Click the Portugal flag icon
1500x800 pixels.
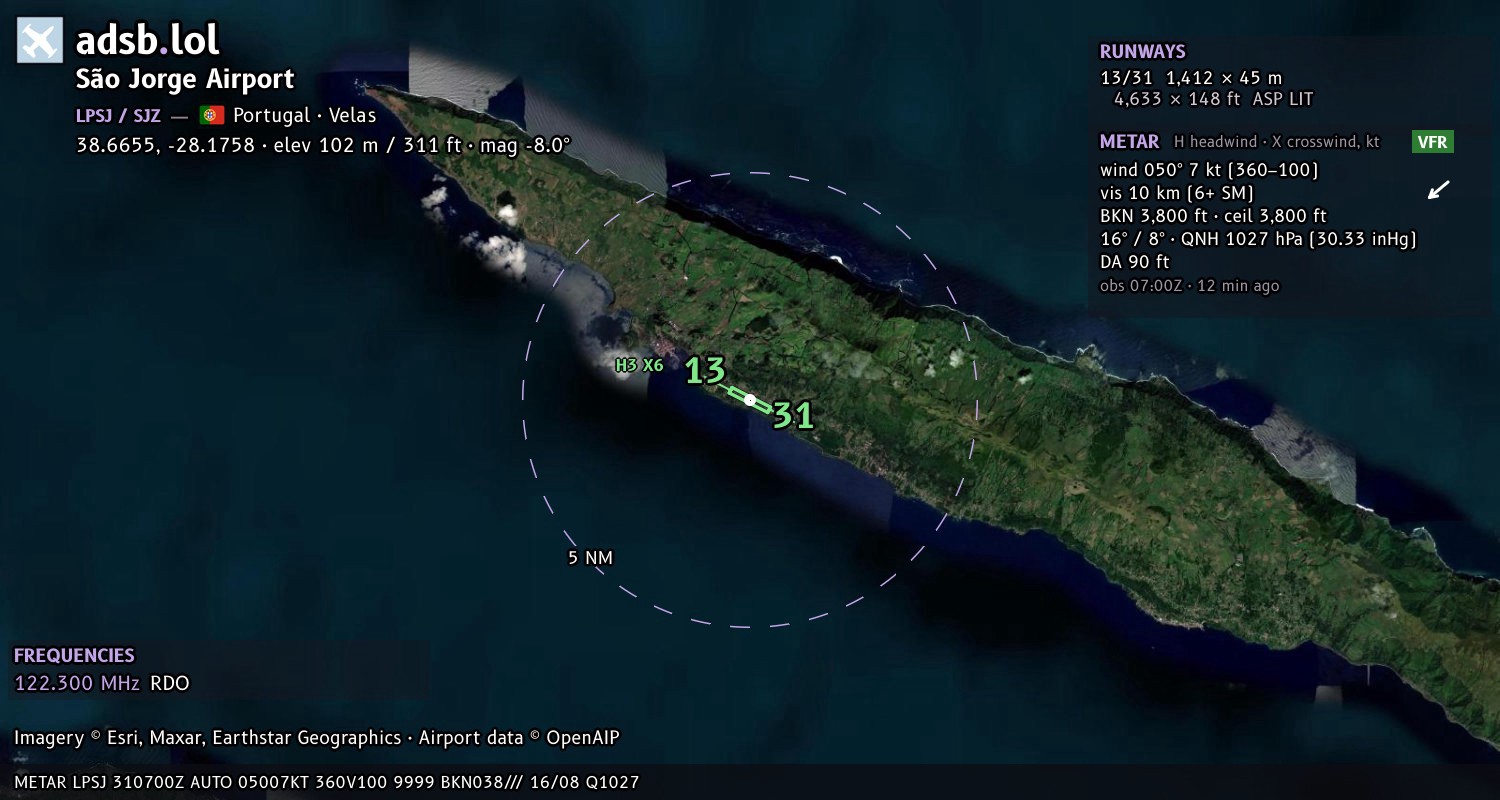[x=211, y=115]
